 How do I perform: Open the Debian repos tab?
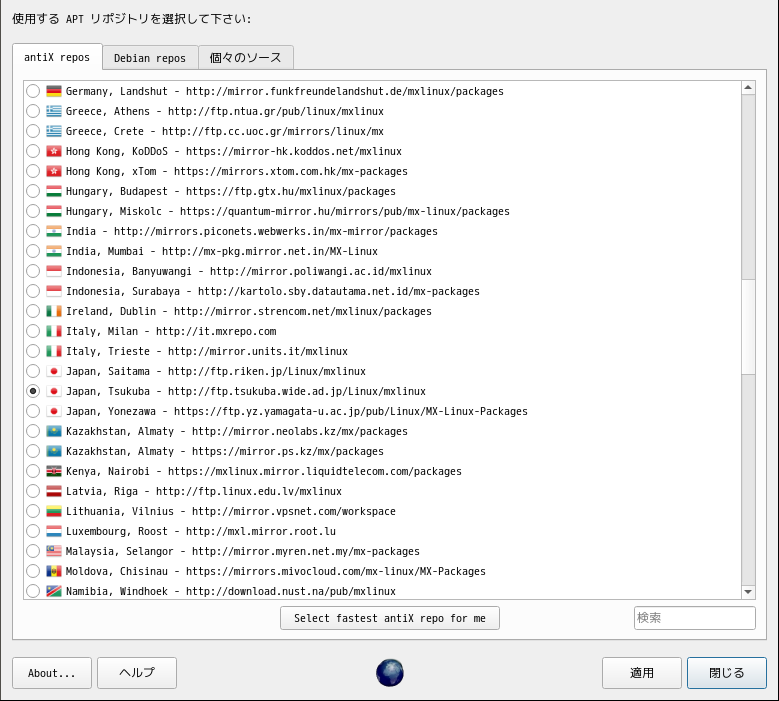click(x=150, y=58)
